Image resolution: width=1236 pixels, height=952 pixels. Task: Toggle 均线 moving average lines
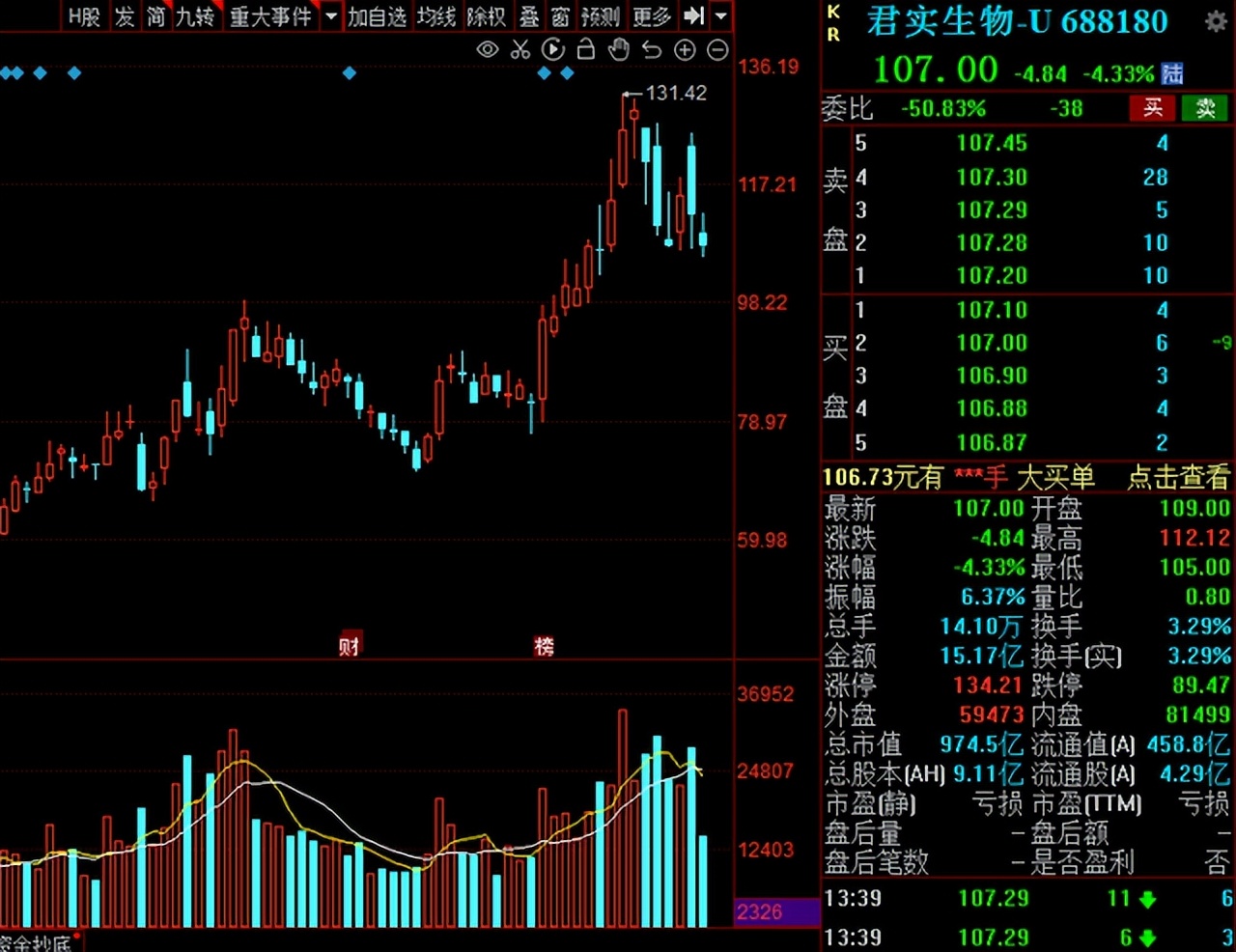436,16
